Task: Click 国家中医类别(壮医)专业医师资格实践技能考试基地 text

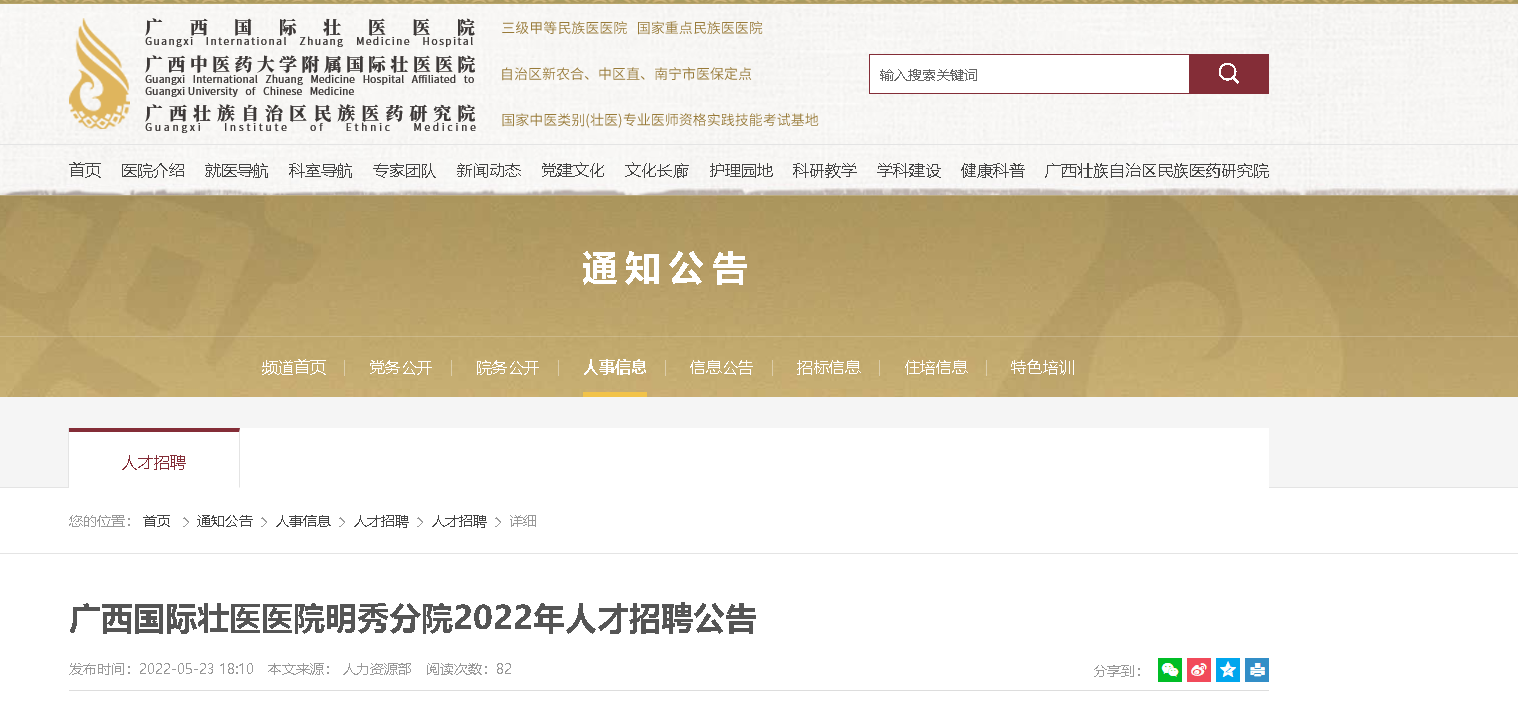Action: pos(660,120)
